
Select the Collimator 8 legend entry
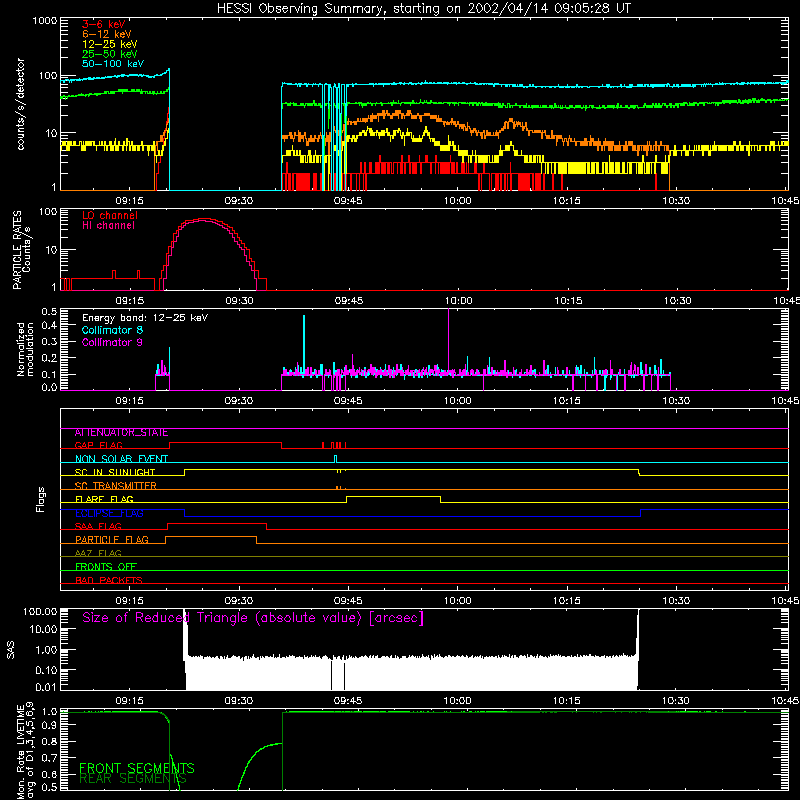[x=112, y=330]
